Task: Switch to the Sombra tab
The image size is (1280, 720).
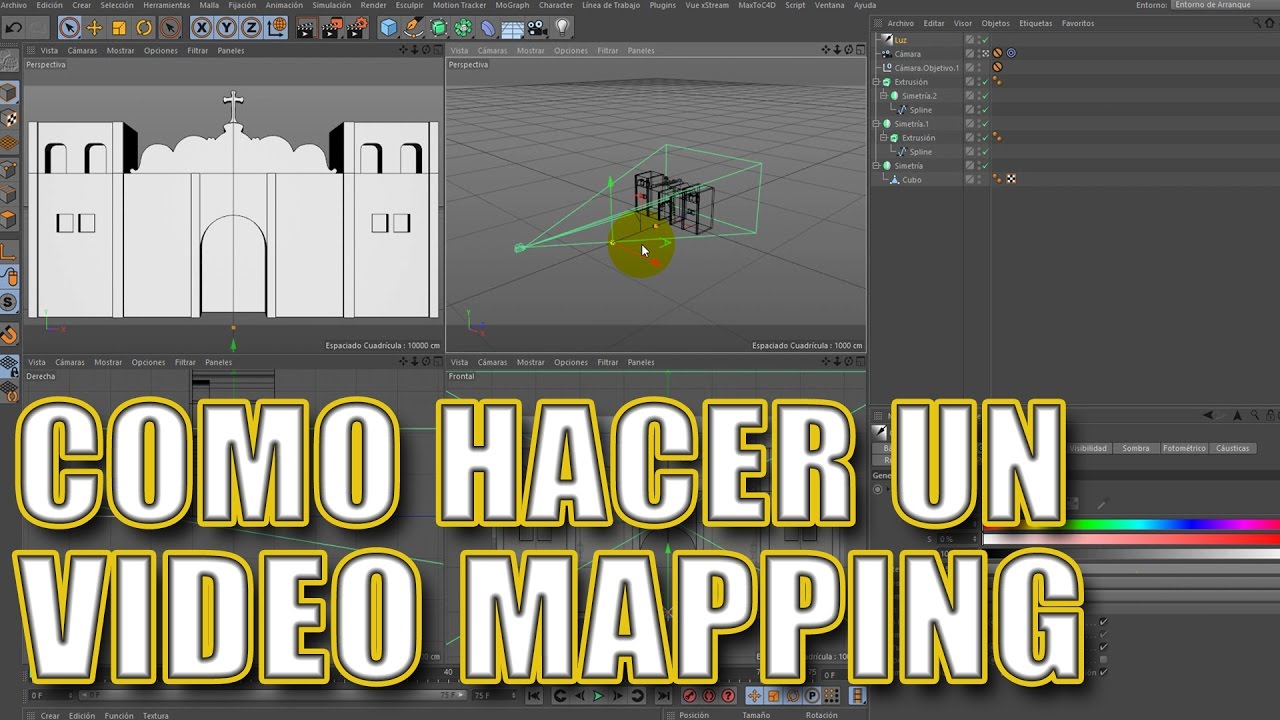Action: [1135, 448]
